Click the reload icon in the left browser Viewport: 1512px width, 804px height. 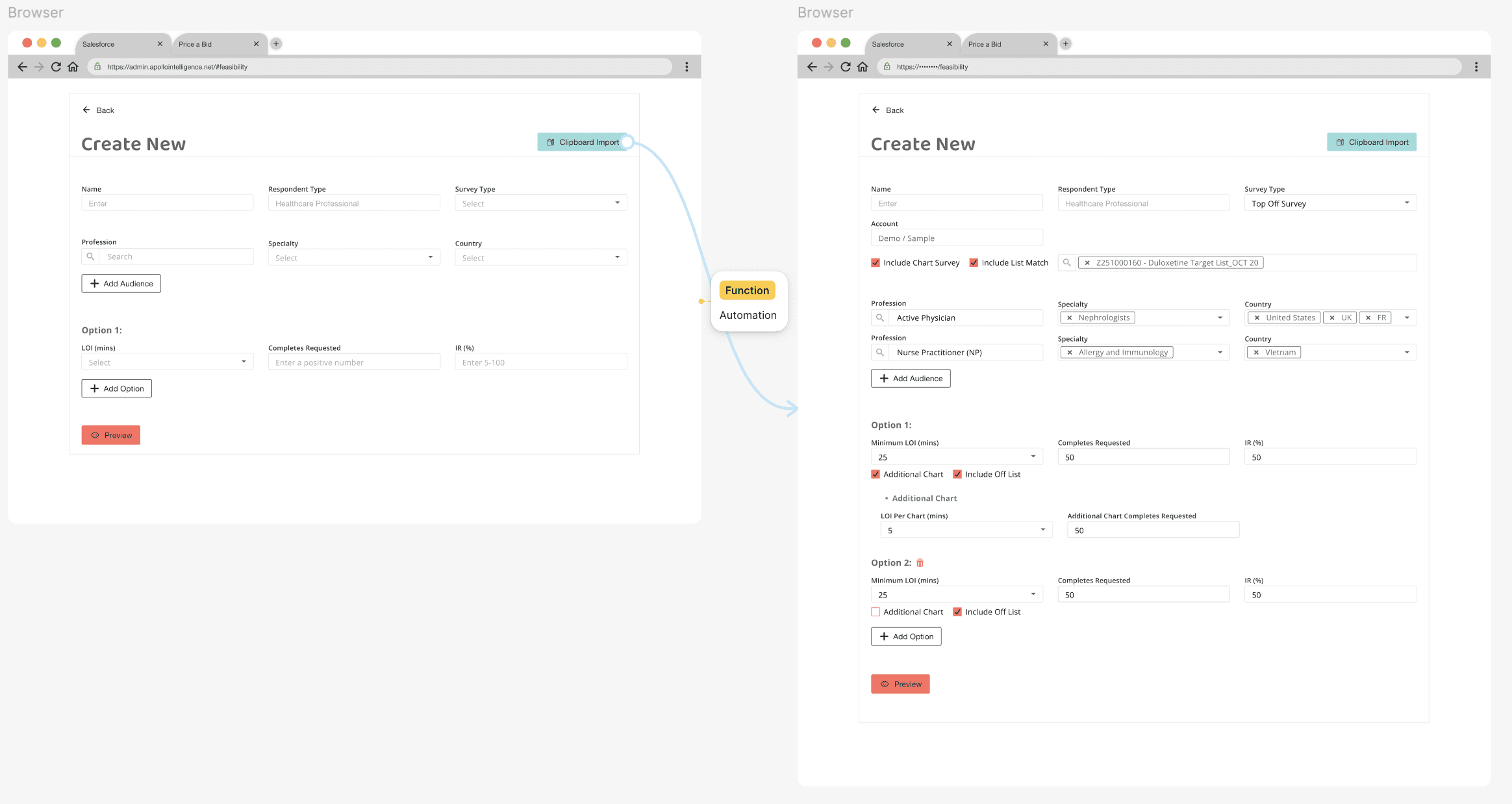(x=56, y=67)
